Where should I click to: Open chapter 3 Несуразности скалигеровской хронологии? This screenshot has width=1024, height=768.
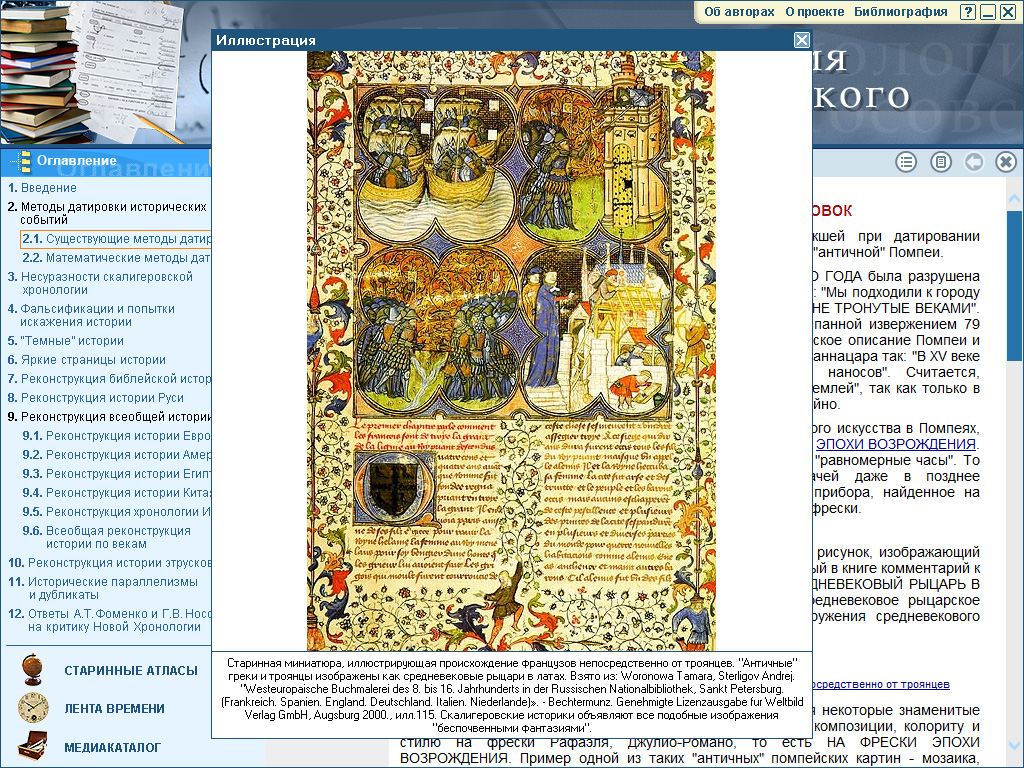(x=101, y=283)
